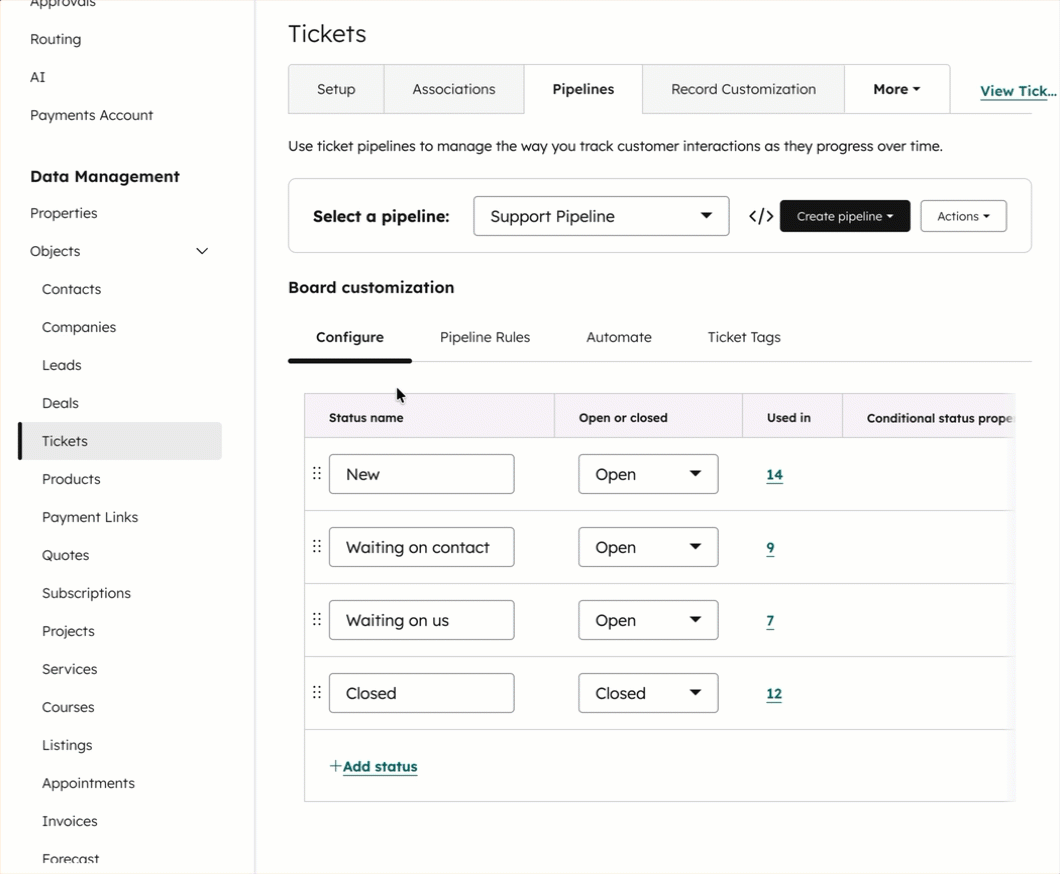Select the Ticket Tags tab

click(x=744, y=337)
